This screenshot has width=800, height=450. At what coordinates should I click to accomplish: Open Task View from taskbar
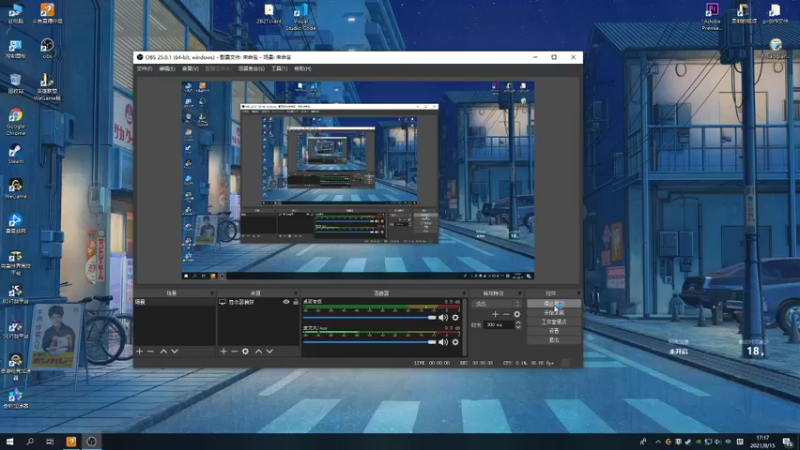49,442
